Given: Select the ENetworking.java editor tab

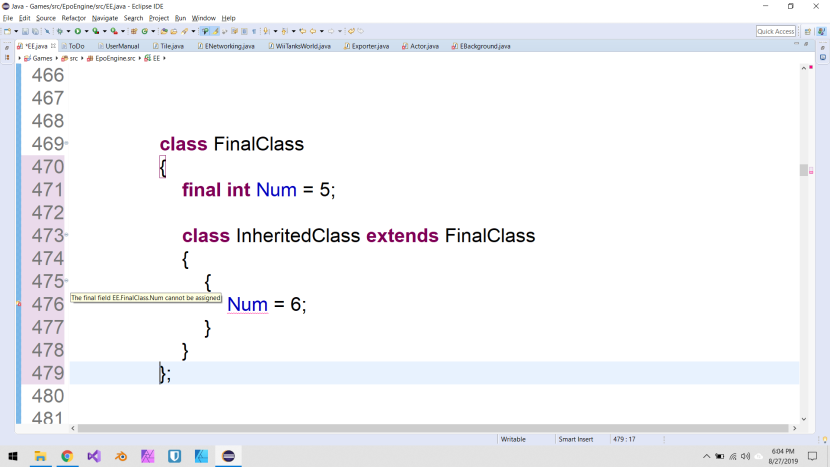Looking at the screenshot, I should [x=229, y=46].
